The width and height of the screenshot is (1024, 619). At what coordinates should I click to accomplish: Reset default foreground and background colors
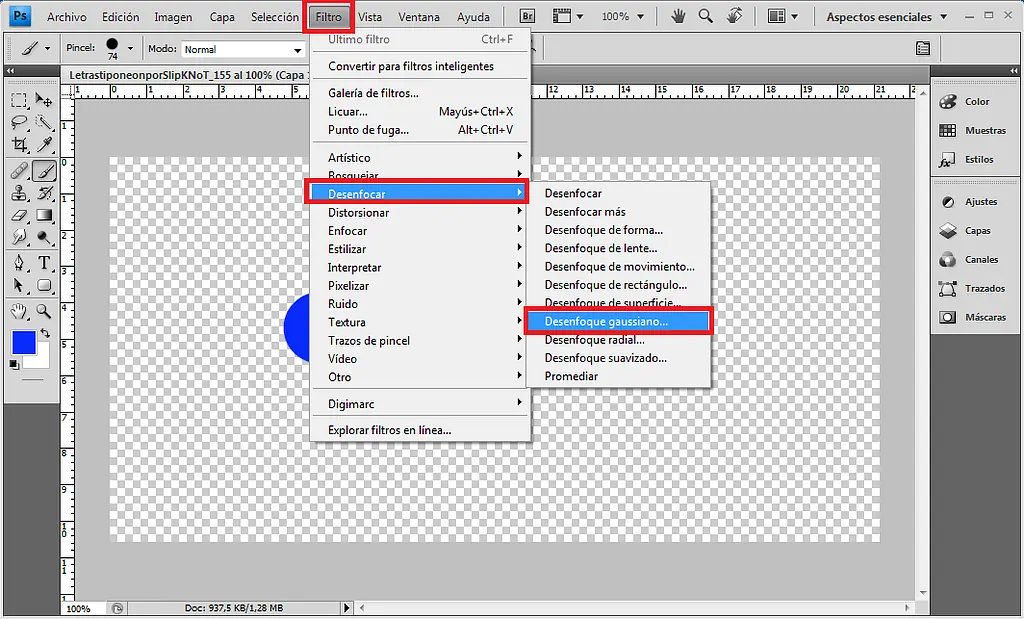(14, 364)
